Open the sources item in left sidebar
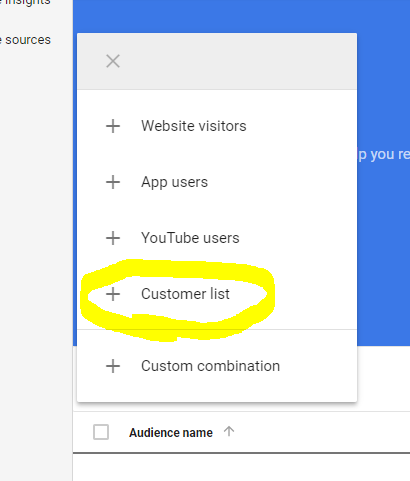410x481 pixels. [x=26, y=40]
